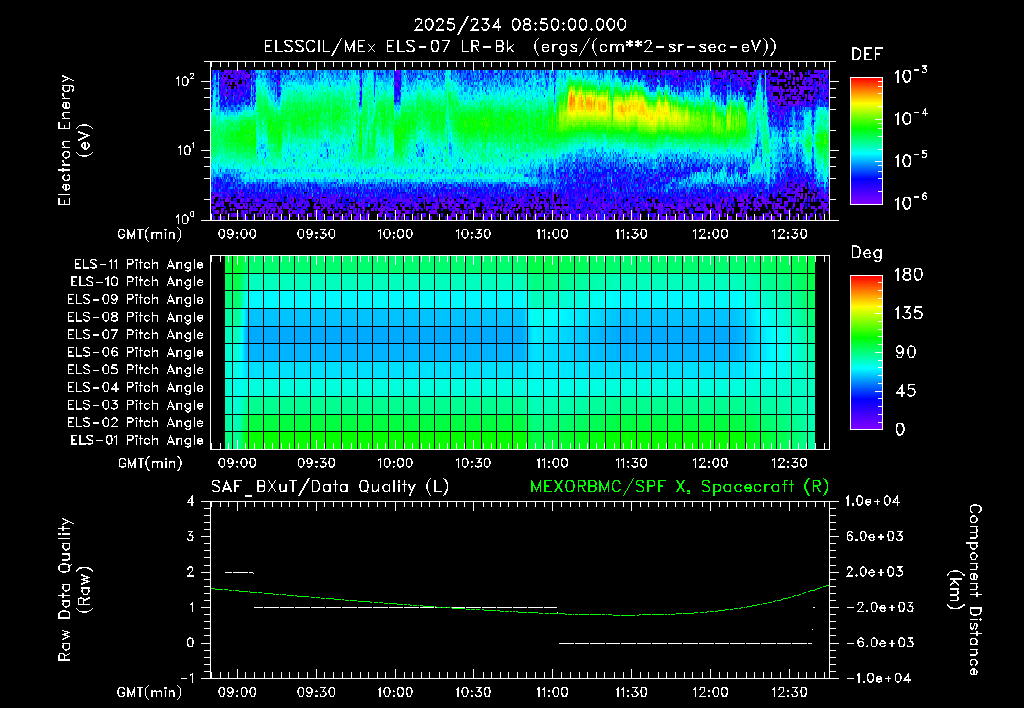Click the ELS-04 Pitch Angle label

135,387
